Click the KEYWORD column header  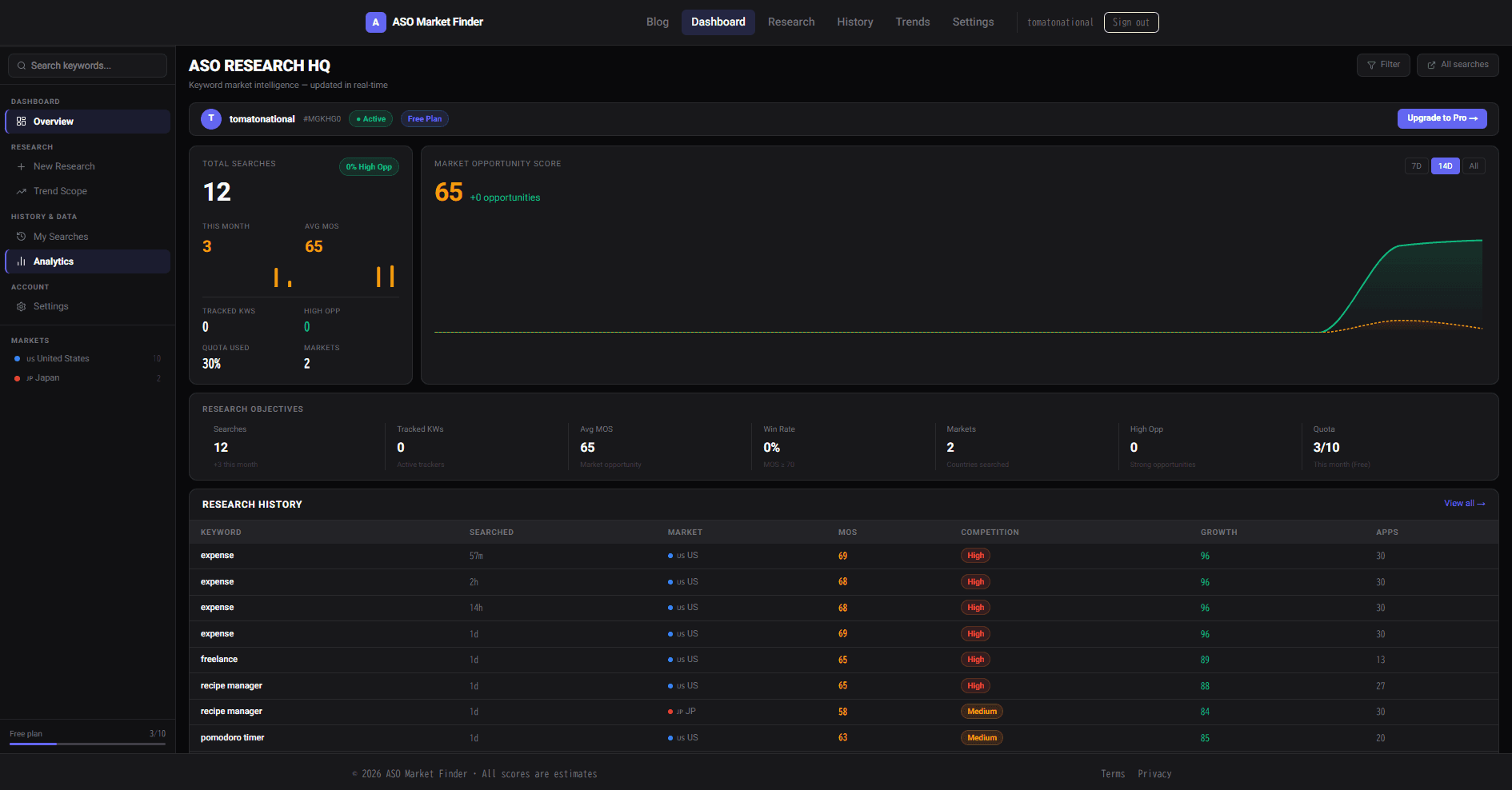(x=221, y=533)
